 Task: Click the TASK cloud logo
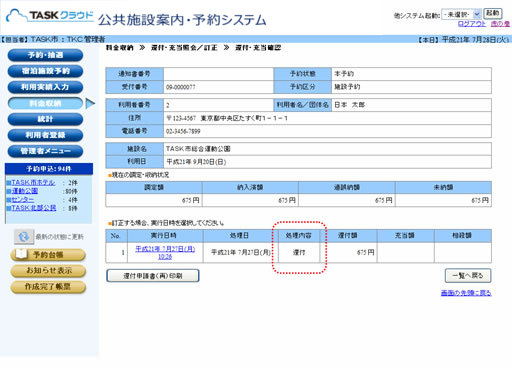tap(50, 15)
